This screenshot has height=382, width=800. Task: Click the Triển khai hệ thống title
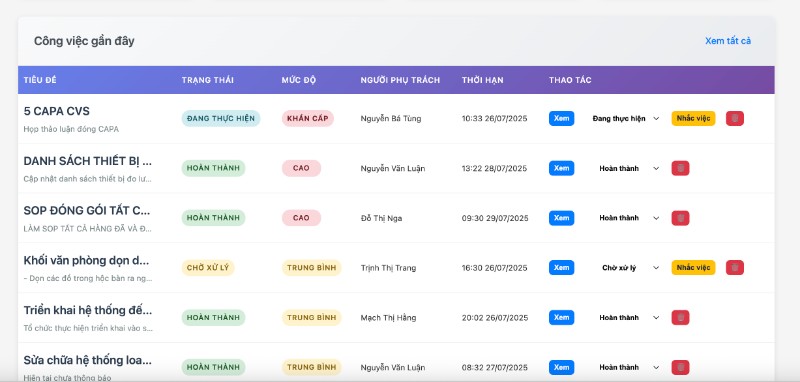88,310
